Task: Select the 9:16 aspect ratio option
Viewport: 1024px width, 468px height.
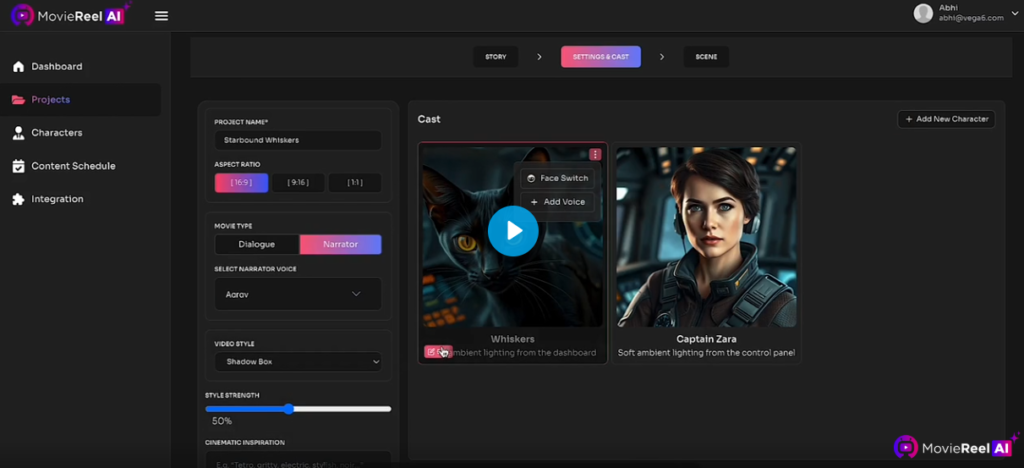Action: [x=298, y=183]
